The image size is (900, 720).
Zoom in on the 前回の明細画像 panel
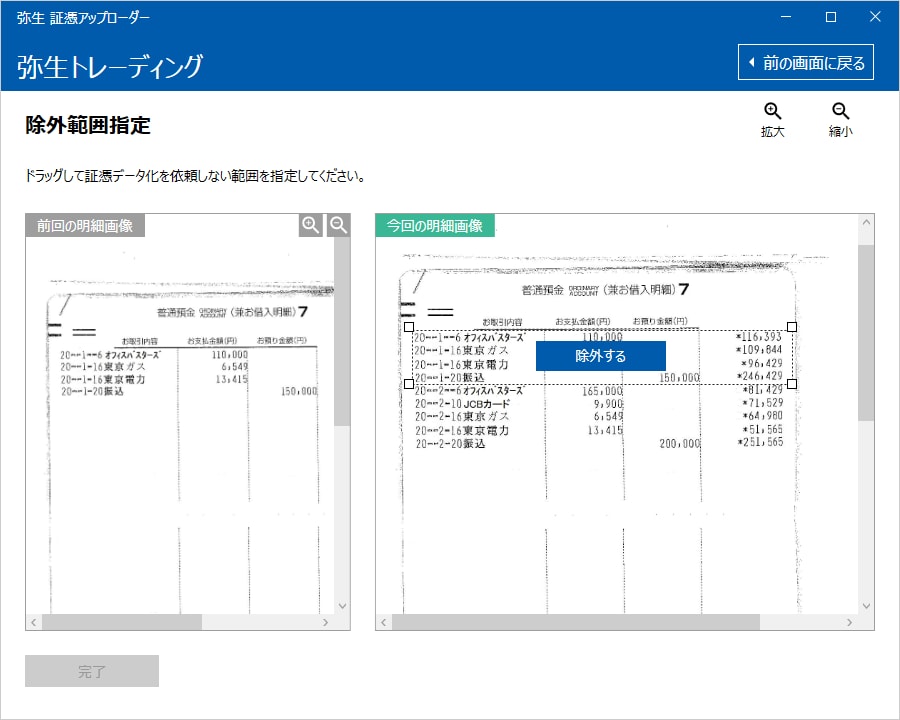coord(311,225)
